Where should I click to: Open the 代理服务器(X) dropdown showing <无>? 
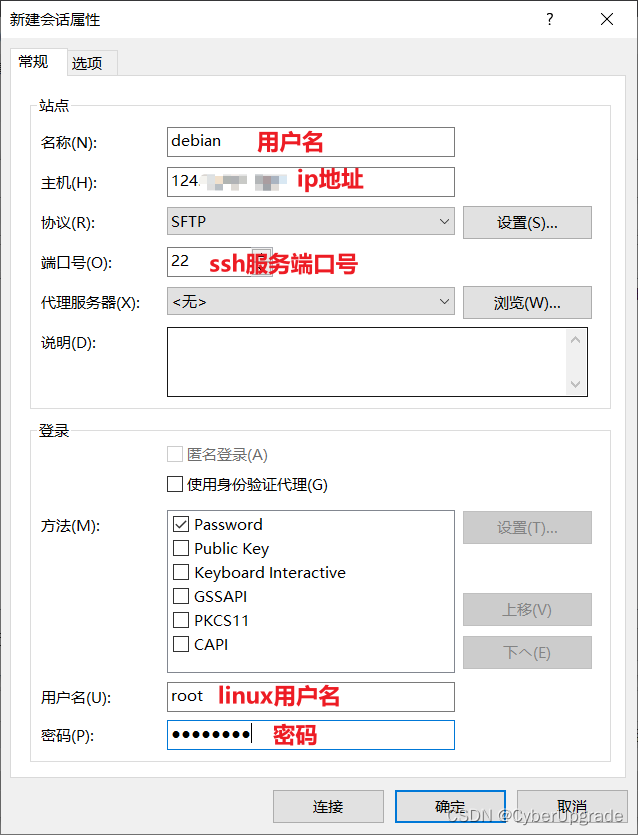(x=310, y=301)
